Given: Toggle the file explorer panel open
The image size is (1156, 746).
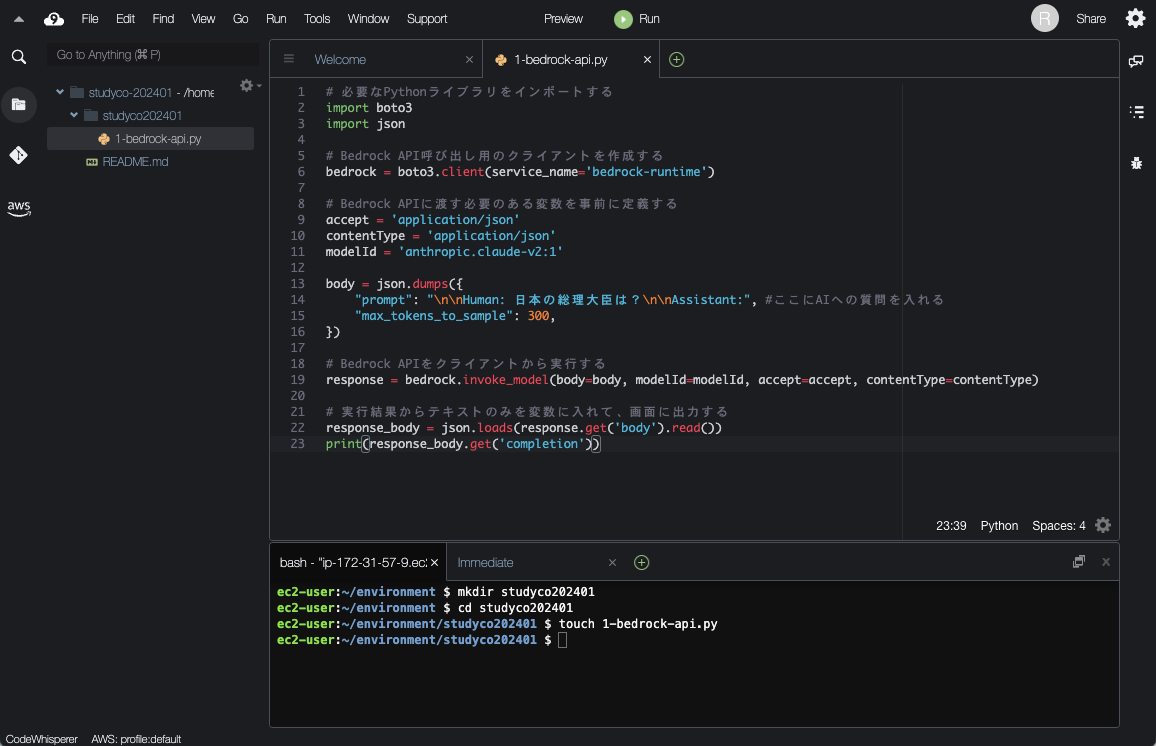Looking at the screenshot, I should coord(19,104).
